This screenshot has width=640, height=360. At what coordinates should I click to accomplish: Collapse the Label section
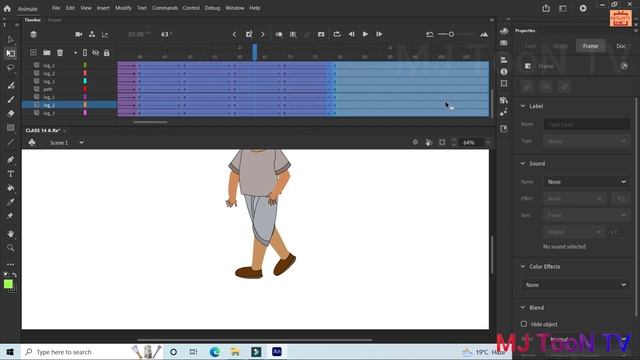coord(523,106)
